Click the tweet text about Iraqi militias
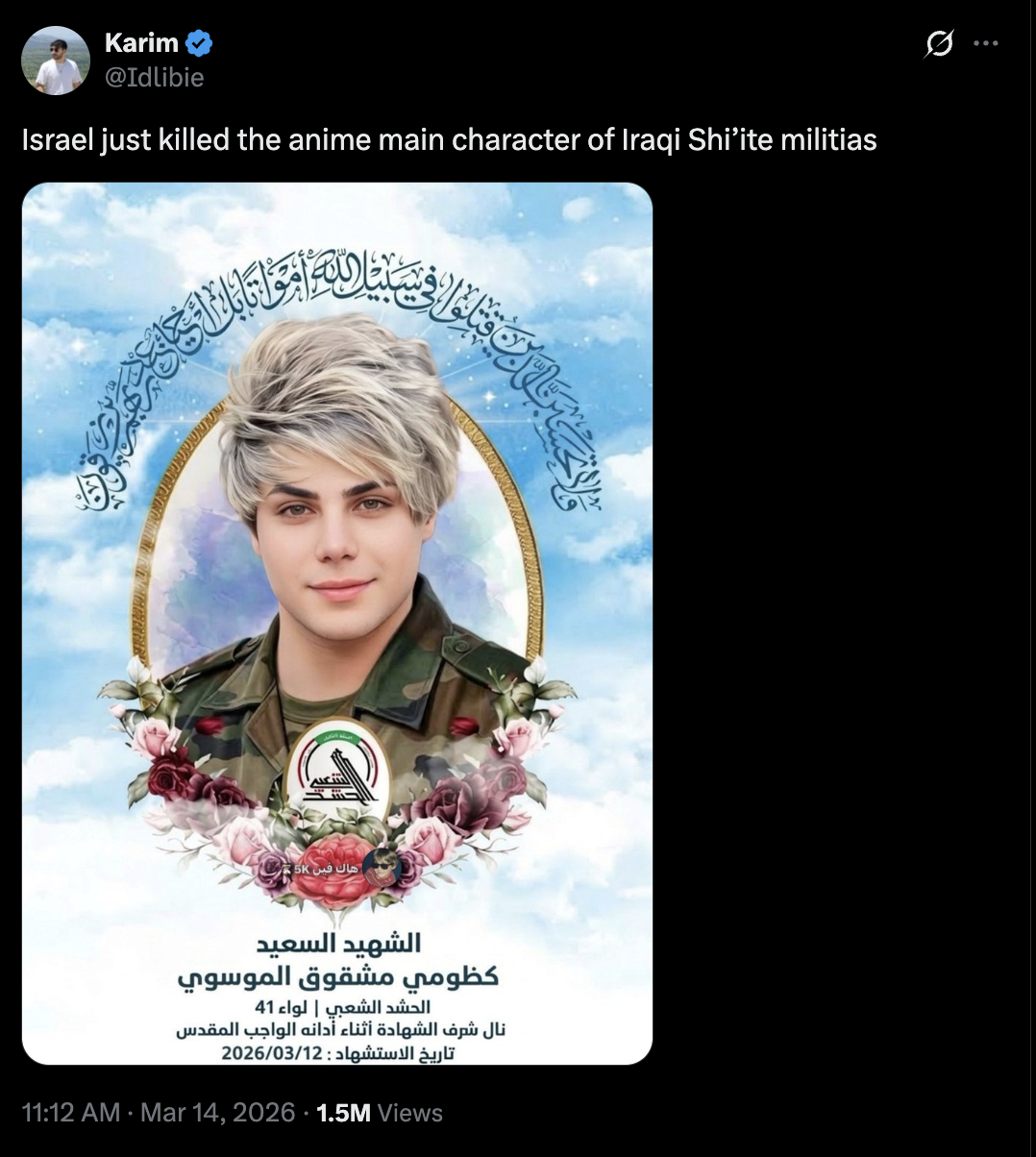Viewport: 1036px width, 1157px height. pos(450,140)
